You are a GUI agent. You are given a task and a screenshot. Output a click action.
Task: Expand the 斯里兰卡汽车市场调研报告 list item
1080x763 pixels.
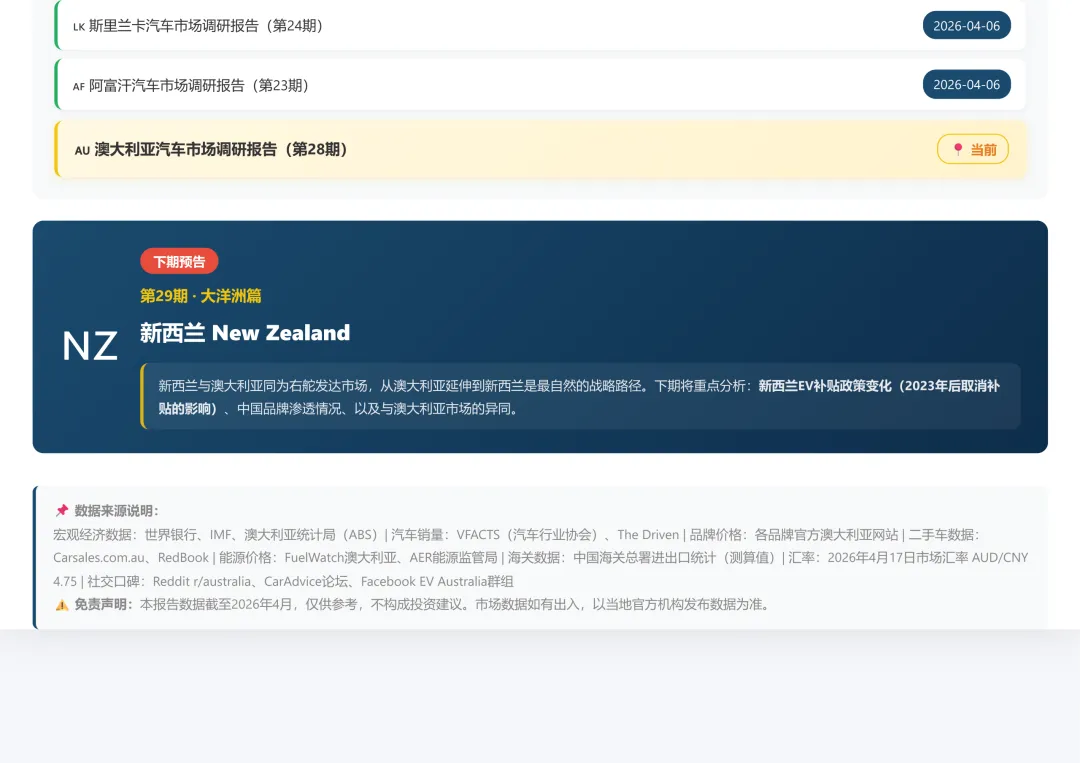click(x=540, y=25)
